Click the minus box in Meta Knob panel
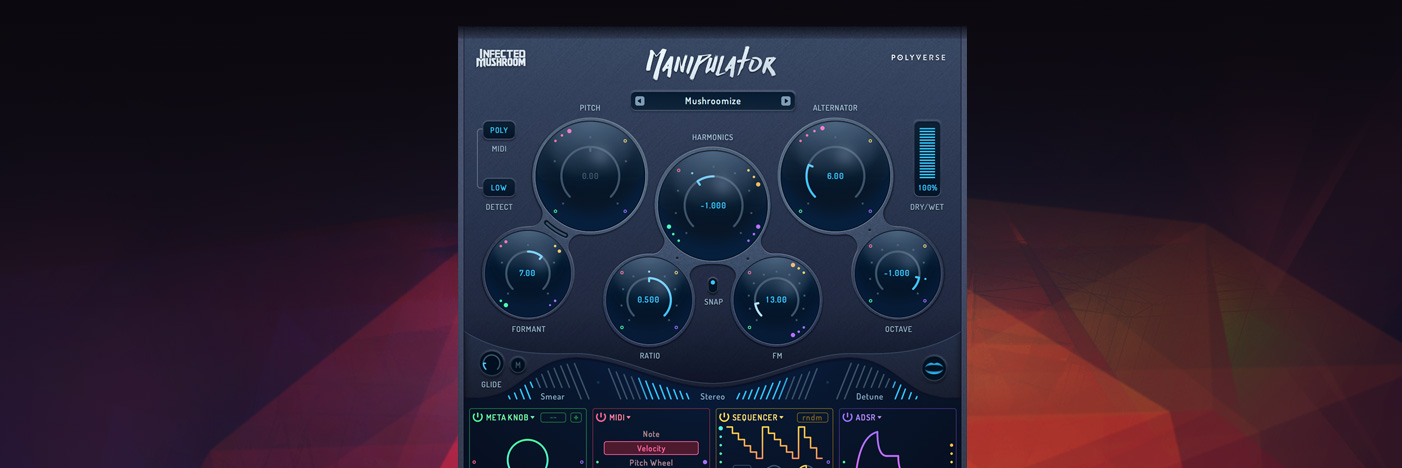Image resolution: width=1402 pixels, height=468 pixels. (x=553, y=417)
